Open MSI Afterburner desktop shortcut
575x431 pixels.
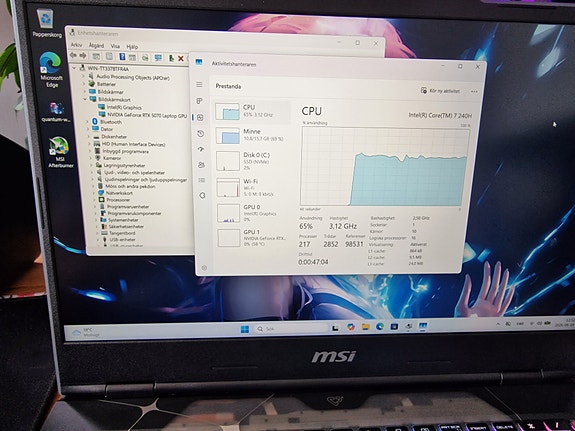pyautogui.click(x=60, y=152)
